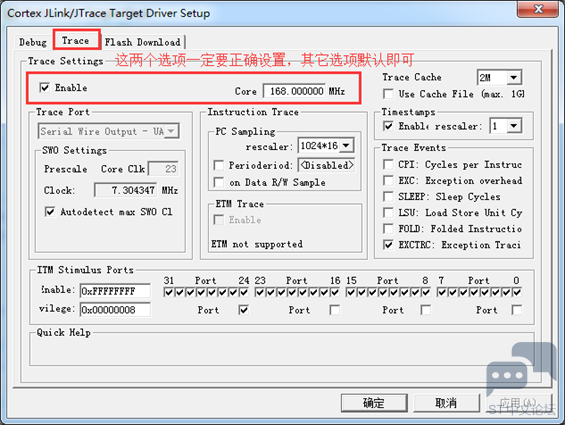565x425 pixels.
Task: Click ITM Enable value 0xFFFFFFFF field
Action: coord(115,291)
